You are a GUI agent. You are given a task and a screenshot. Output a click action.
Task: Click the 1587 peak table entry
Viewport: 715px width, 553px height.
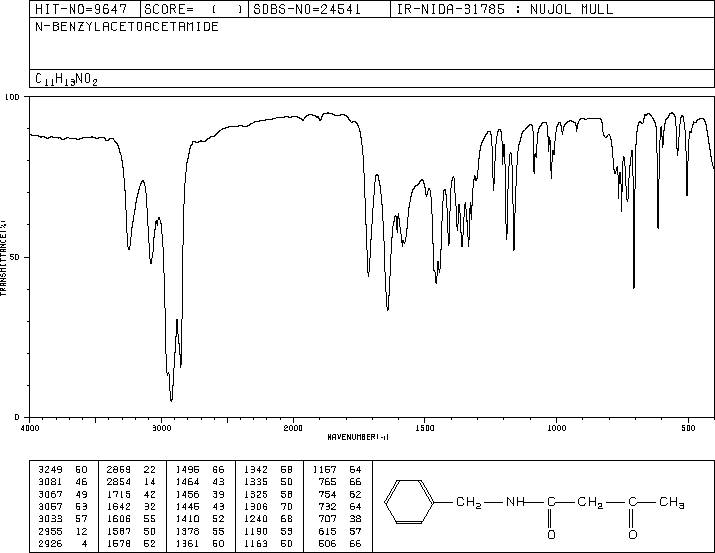pos(119,532)
